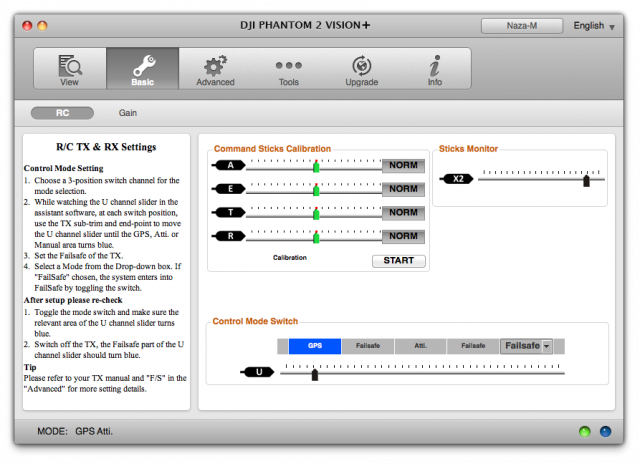Open the Advanced gears icon
The width and height of the screenshot is (640, 466).
[215, 69]
